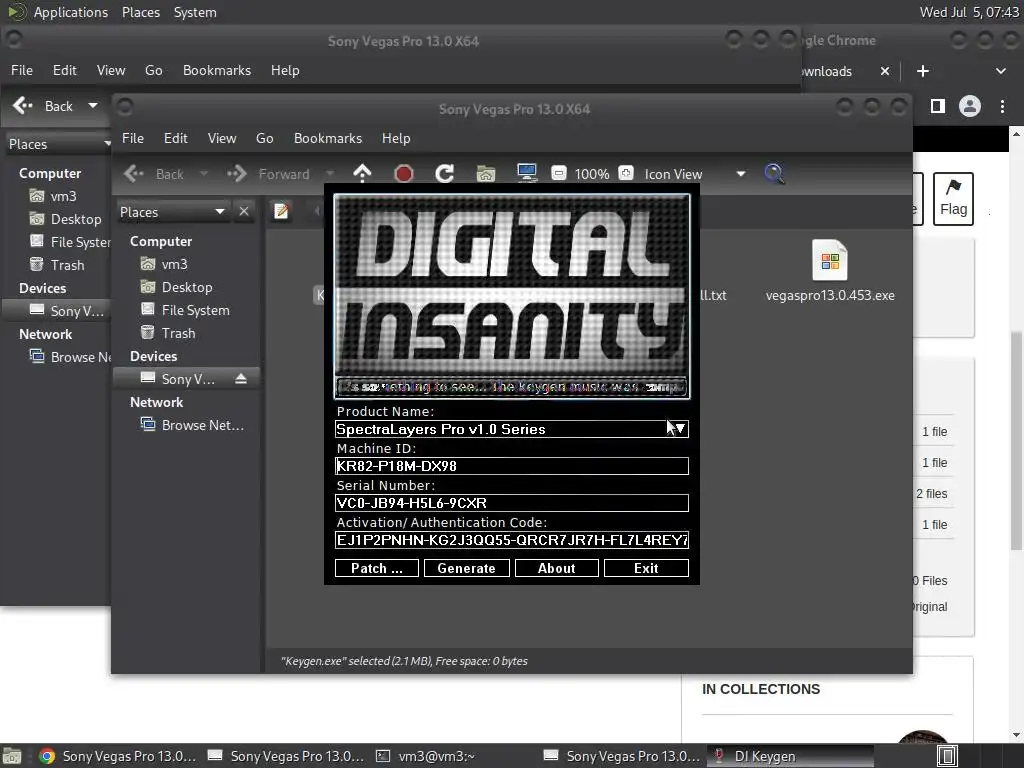Open Help menu in front window

(x=396, y=138)
